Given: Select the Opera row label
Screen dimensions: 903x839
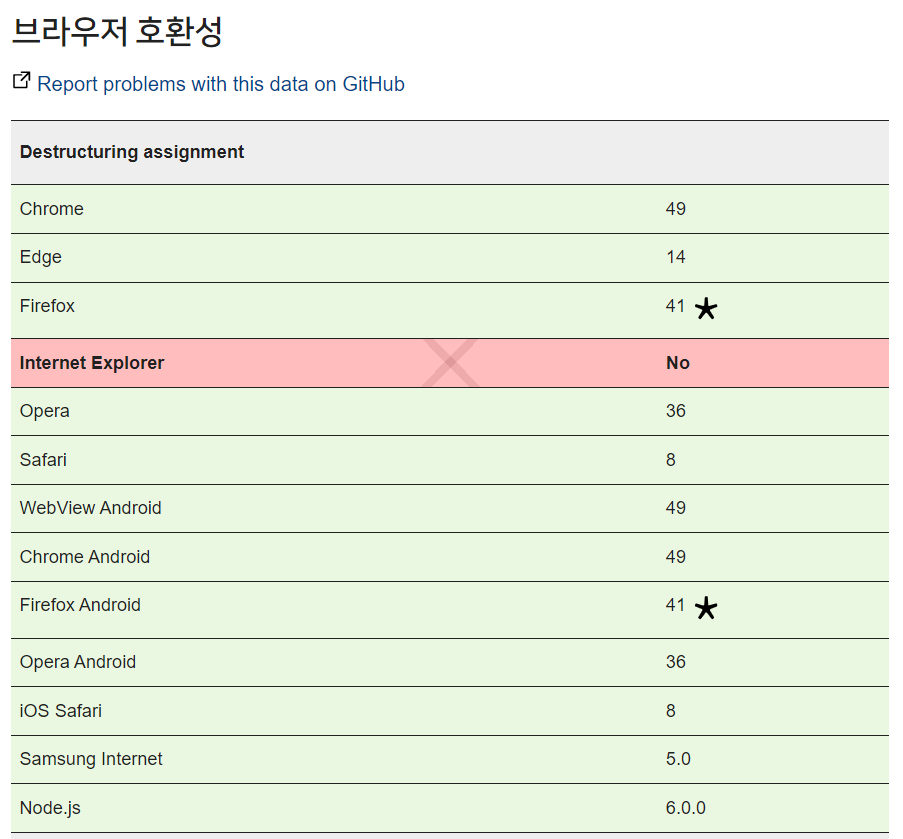Looking at the screenshot, I should pos(44,411).
